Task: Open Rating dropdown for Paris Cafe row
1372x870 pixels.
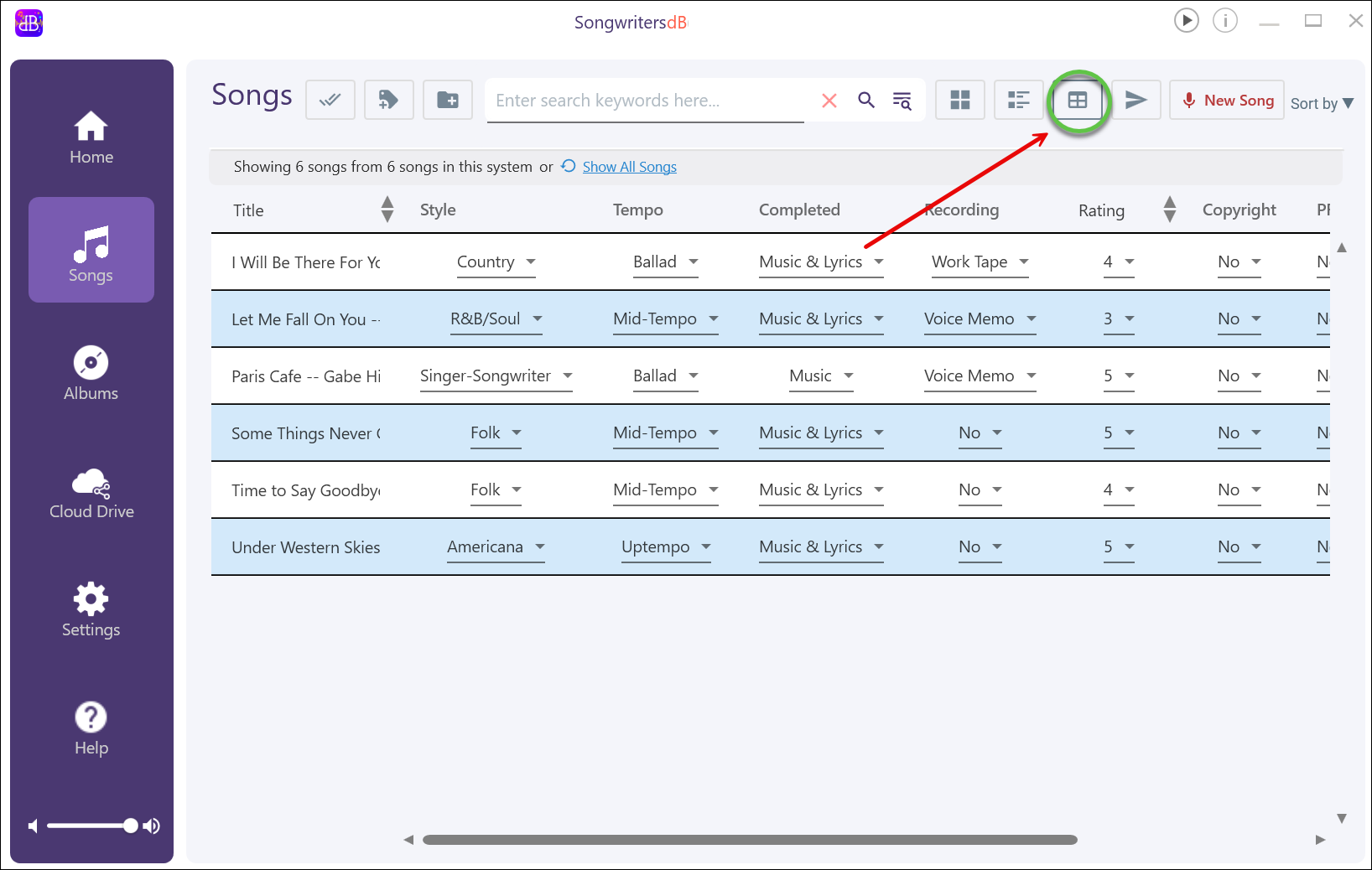Action: tap(1129, 376)
